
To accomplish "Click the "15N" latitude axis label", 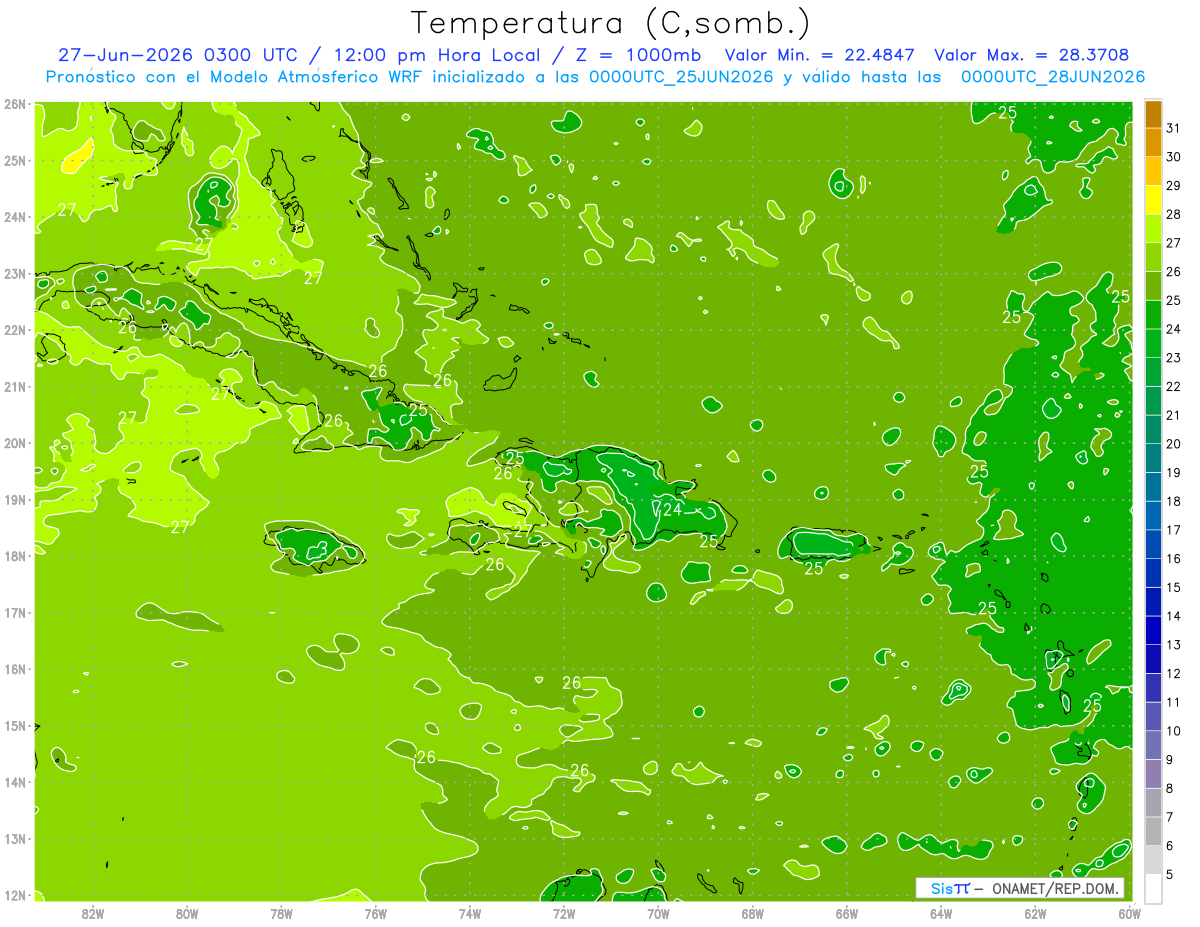I will tap(16, 725).
